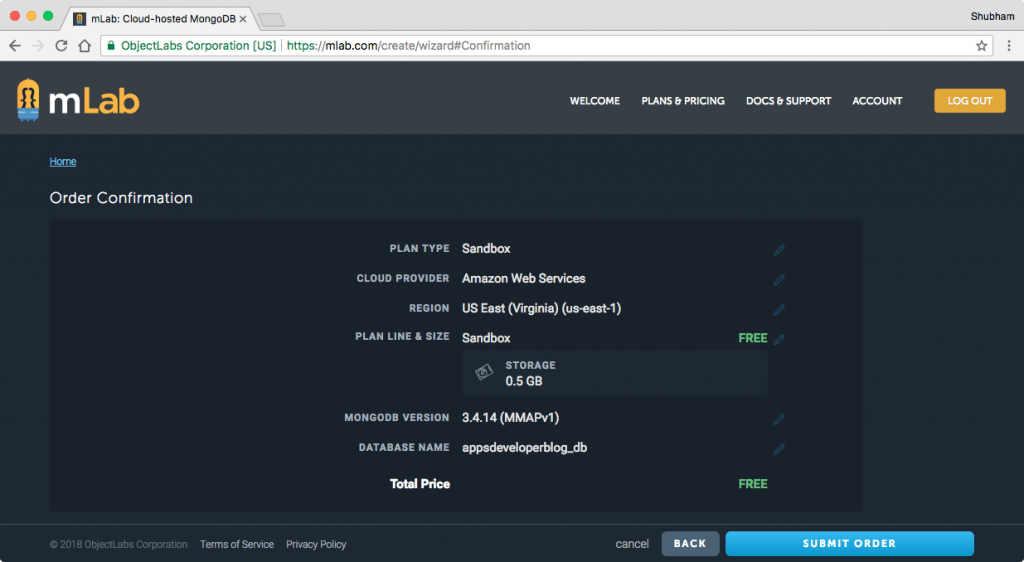Open Docs & Support menu
The width and height of the screenshot is (1024, 562).
click(x=788, y=101)
